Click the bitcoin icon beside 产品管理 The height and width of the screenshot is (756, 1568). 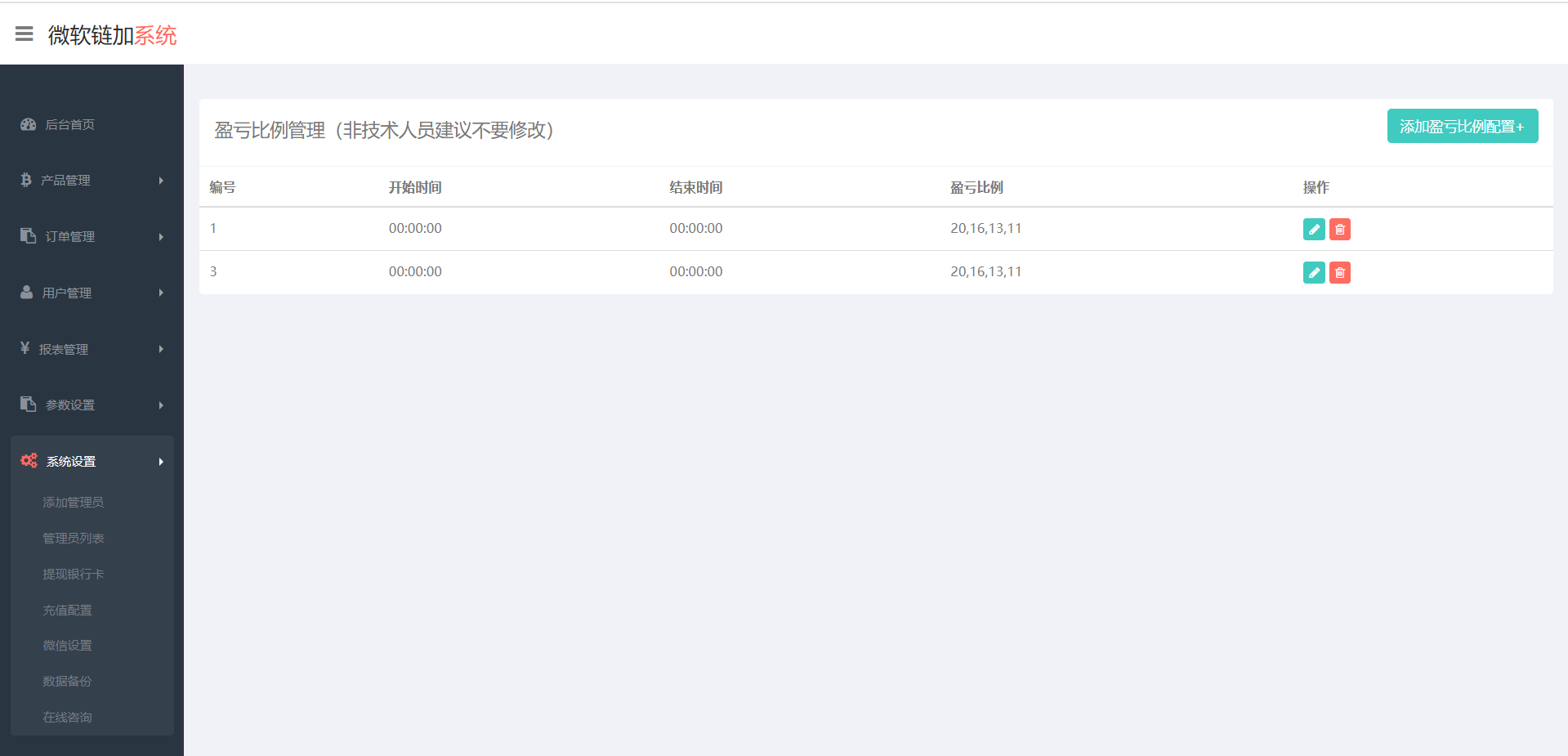[26, 180]
